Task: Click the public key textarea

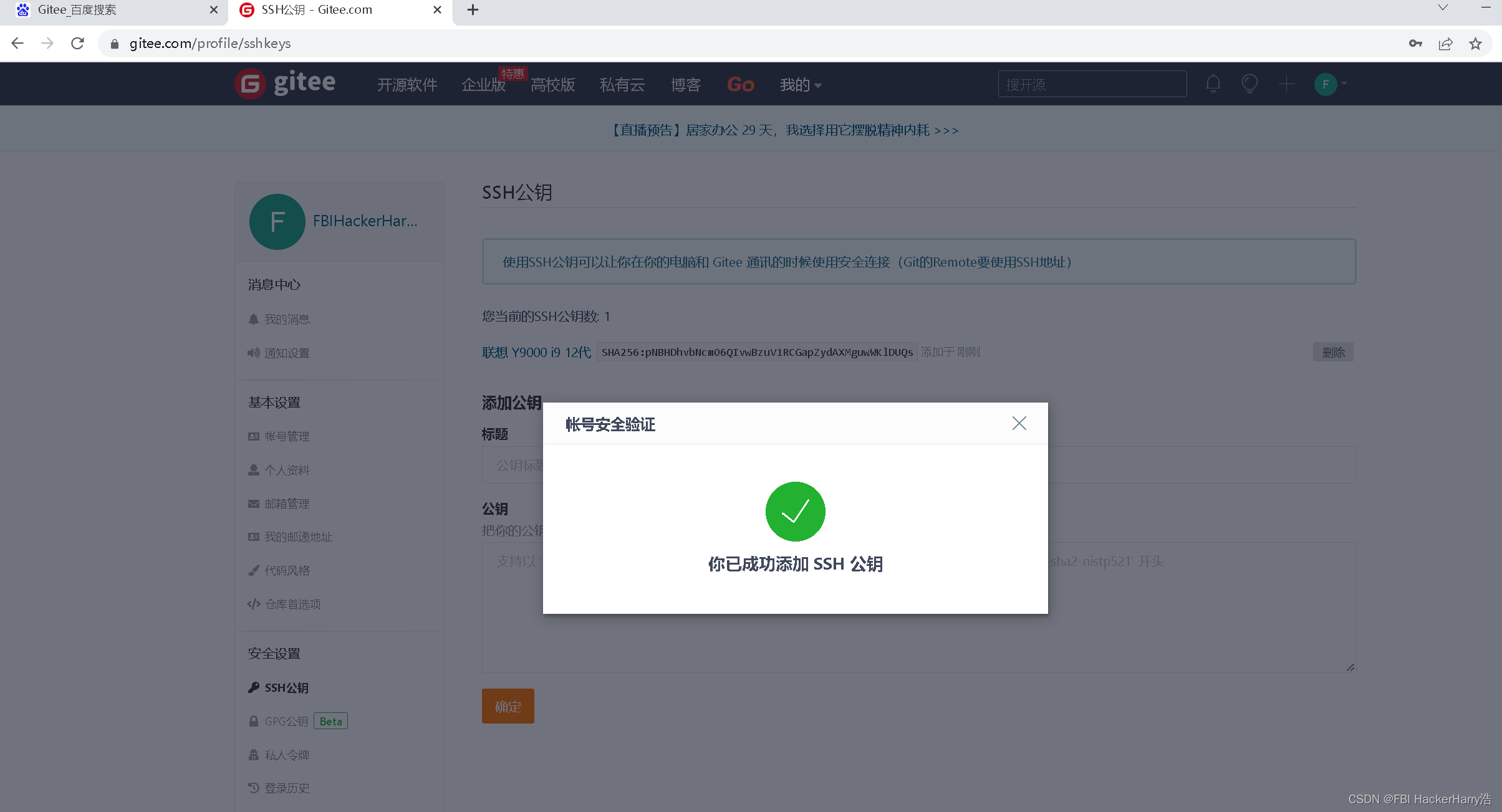Action: [919, 607]
